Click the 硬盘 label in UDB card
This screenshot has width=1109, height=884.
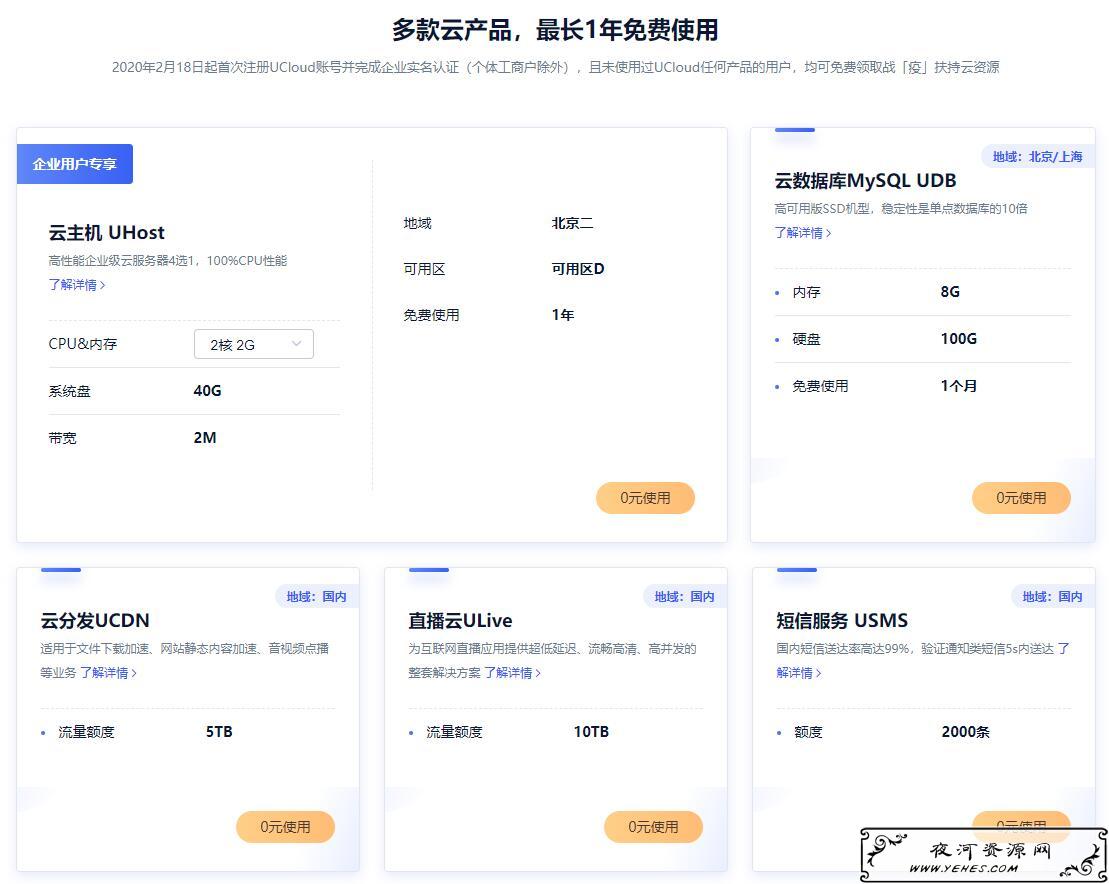(806, 339)
